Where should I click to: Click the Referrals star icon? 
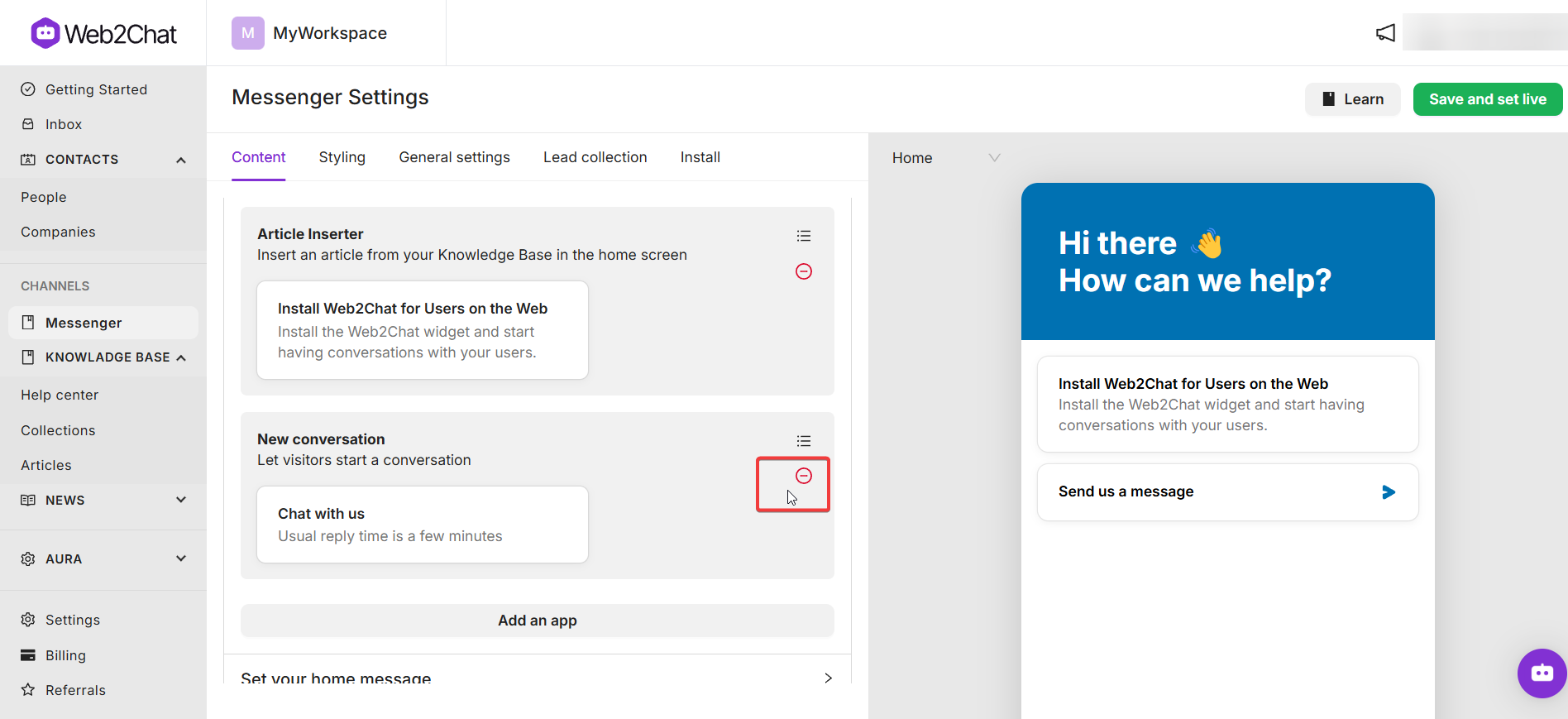[x=28, y=690]
